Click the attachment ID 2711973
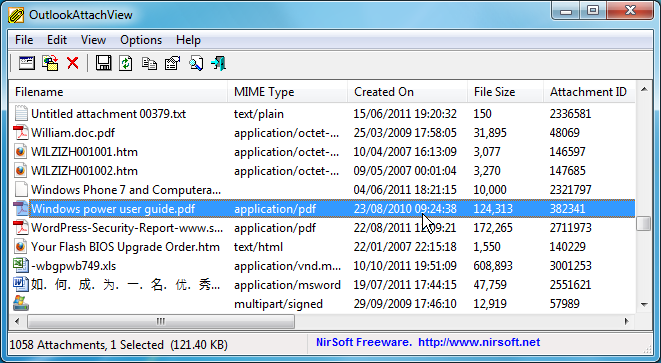Viewport: 661px width, 363px height. [x=570, y=228]
